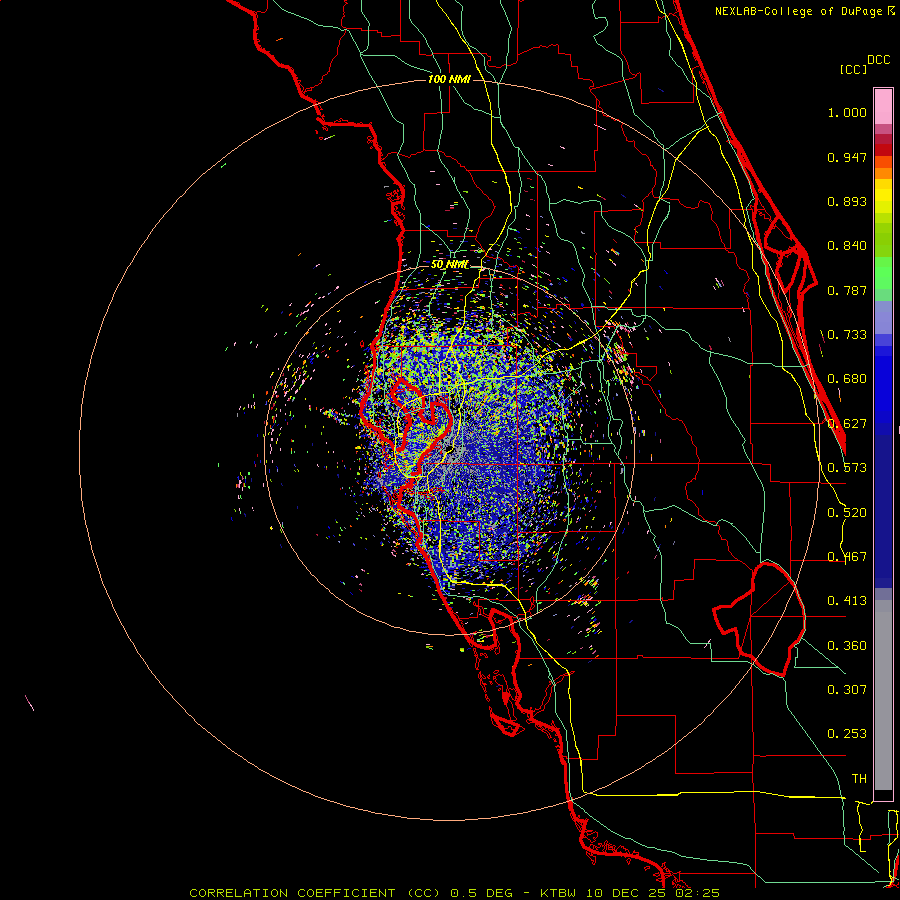Click the 50 NMI range ring label
This screenshot has width=900, height=900.
click(449, 265)
